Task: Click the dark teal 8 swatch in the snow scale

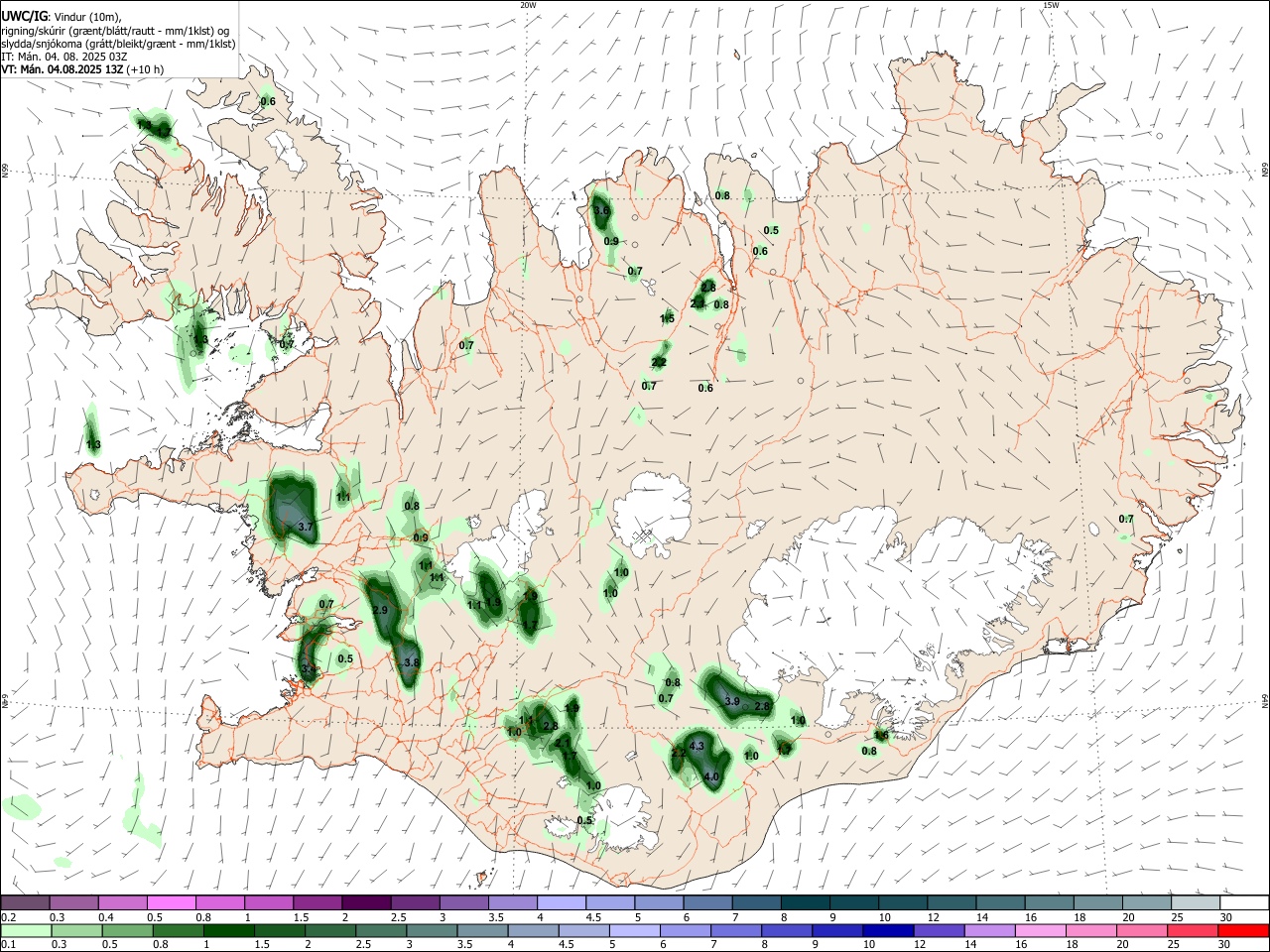Action: (805, 902)
